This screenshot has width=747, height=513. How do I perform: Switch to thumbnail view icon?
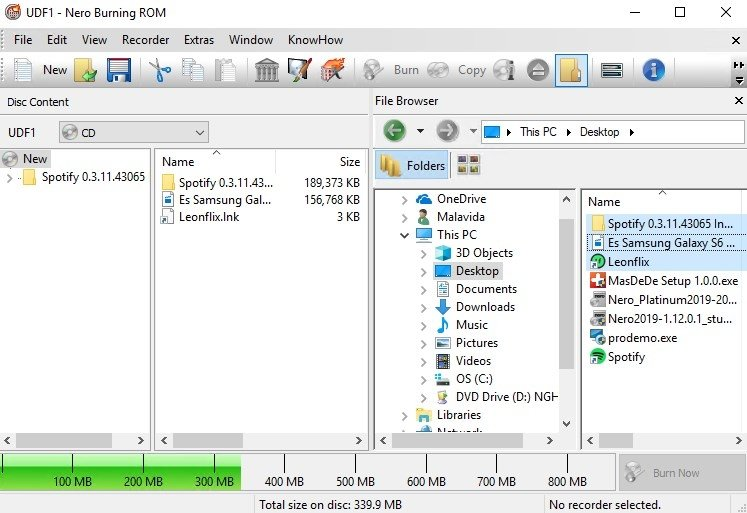click(x=468, y=165)
